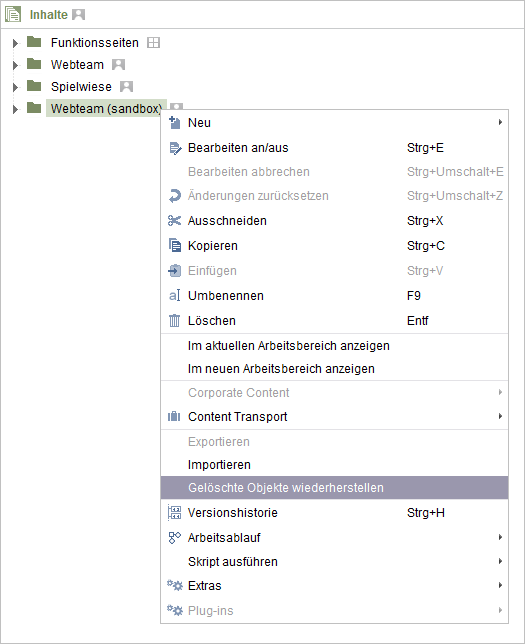Expand the Spielwiese folder tree node
The image size is (525, 644).
tap(16, 87)
